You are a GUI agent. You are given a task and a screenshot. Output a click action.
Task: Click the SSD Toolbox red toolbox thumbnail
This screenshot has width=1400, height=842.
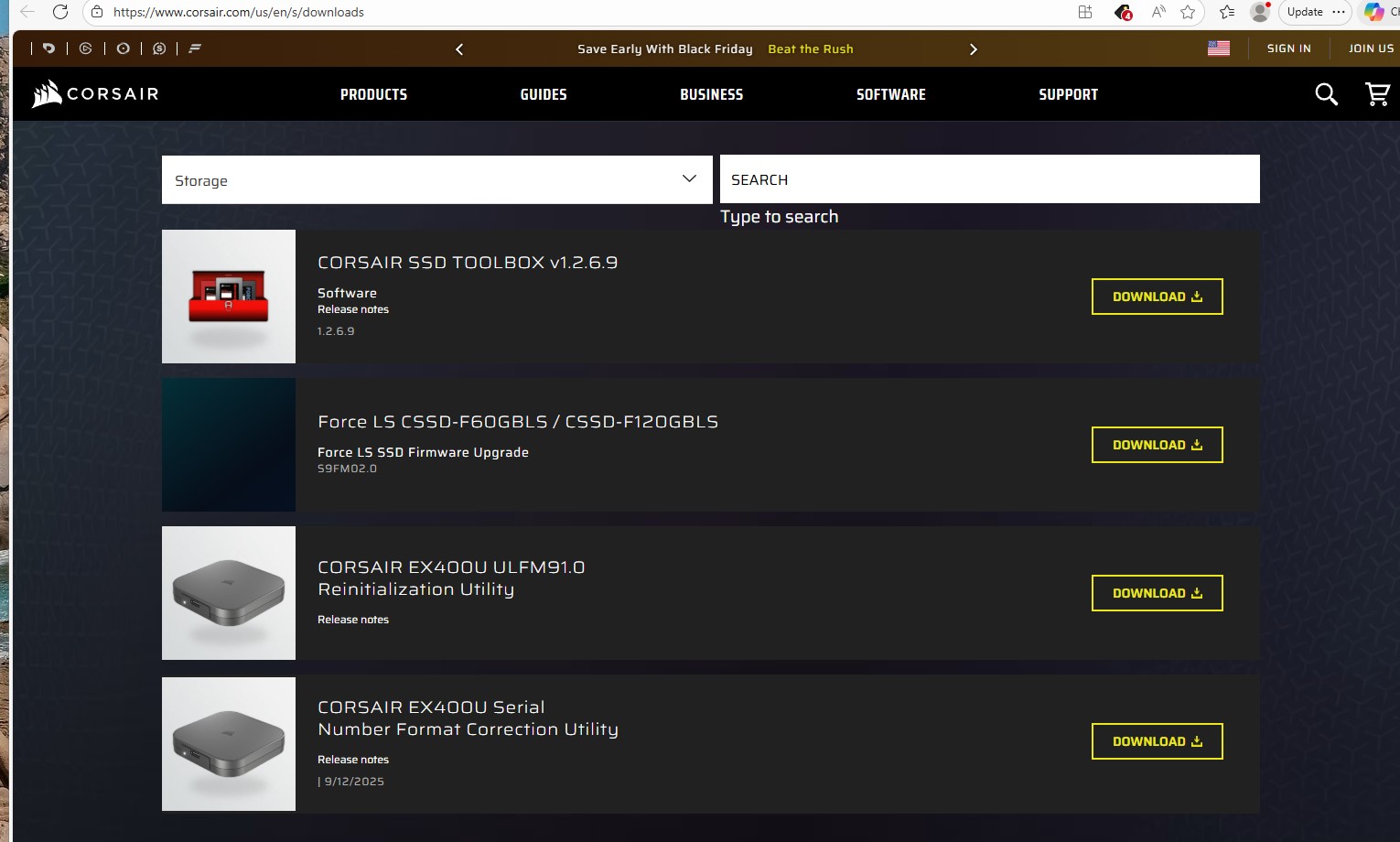click(x=229, y=297)
